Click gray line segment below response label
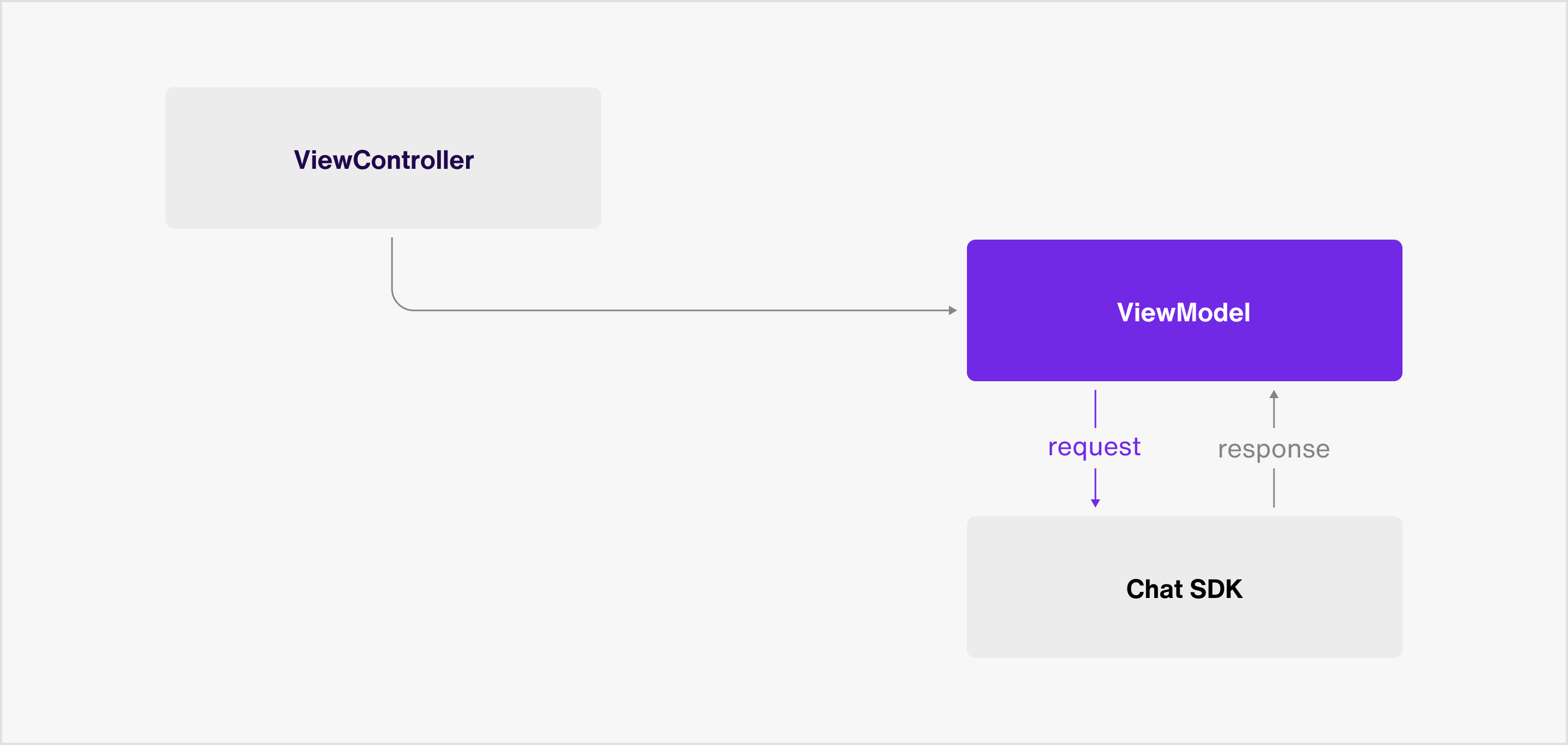 1273,487
